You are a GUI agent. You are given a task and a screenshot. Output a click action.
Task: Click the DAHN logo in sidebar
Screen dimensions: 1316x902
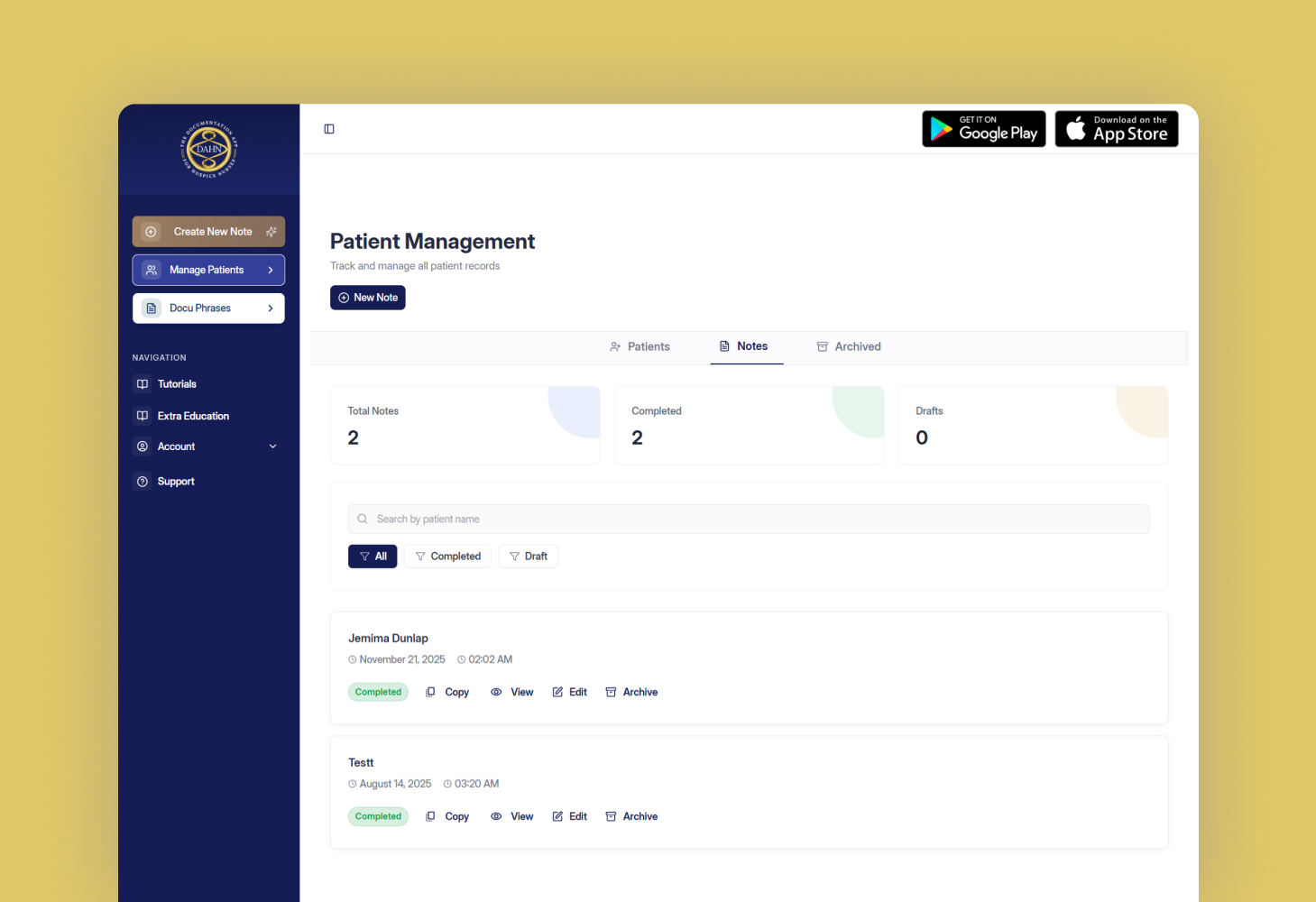[x=208, y=149]
